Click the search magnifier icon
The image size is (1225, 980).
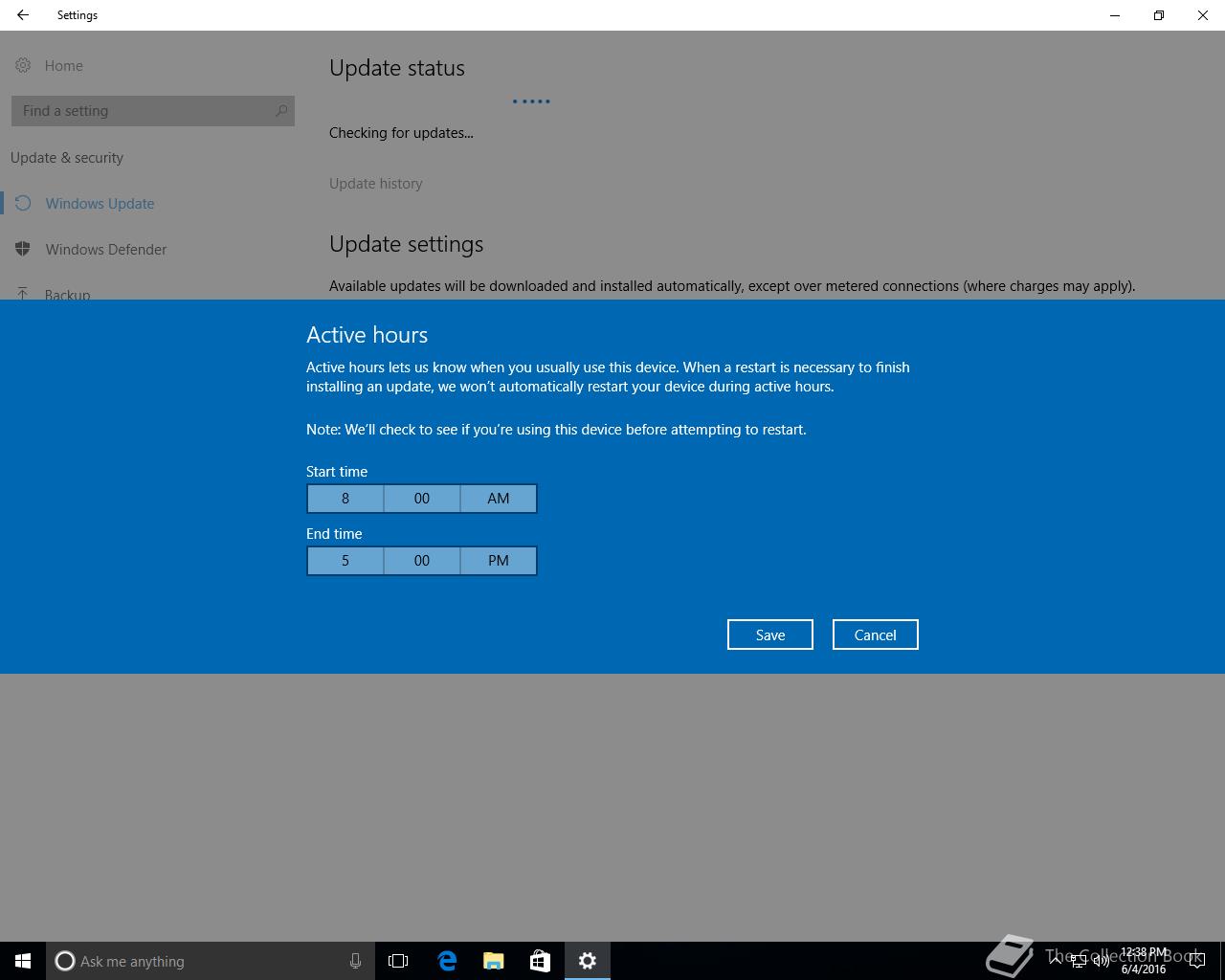click(281, 111)
